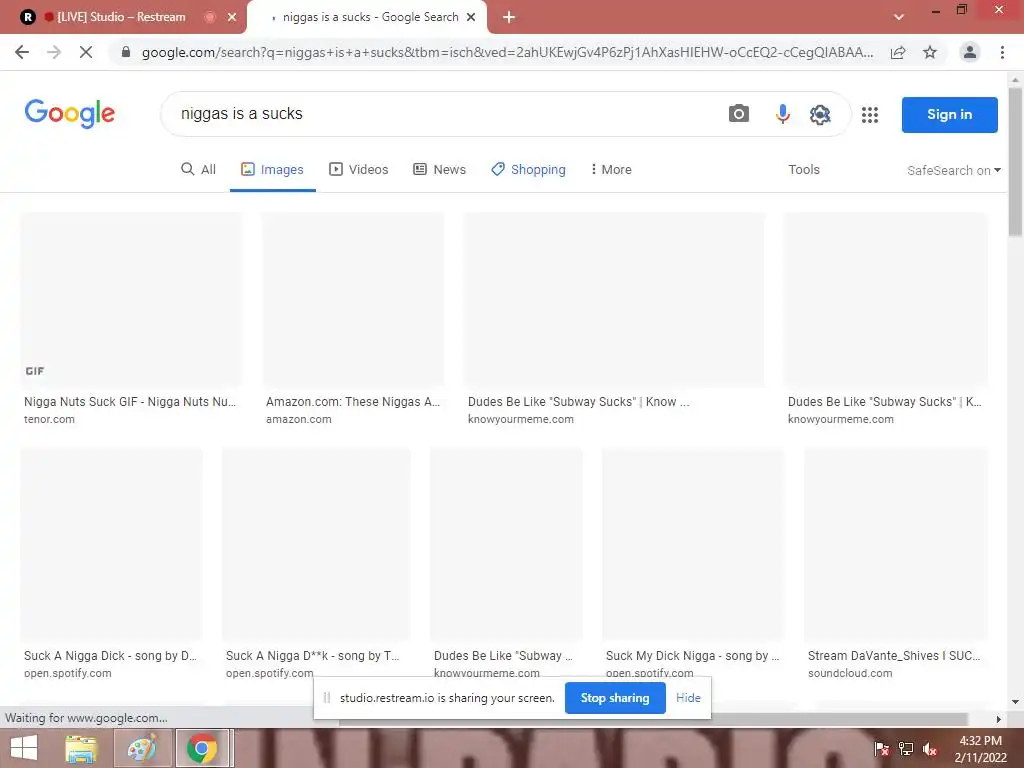Open 'Dudes Be Like "Subway Sucks" | K...' title
Viewport: 1024px width, 768px height.
click(x=884, y=402)
